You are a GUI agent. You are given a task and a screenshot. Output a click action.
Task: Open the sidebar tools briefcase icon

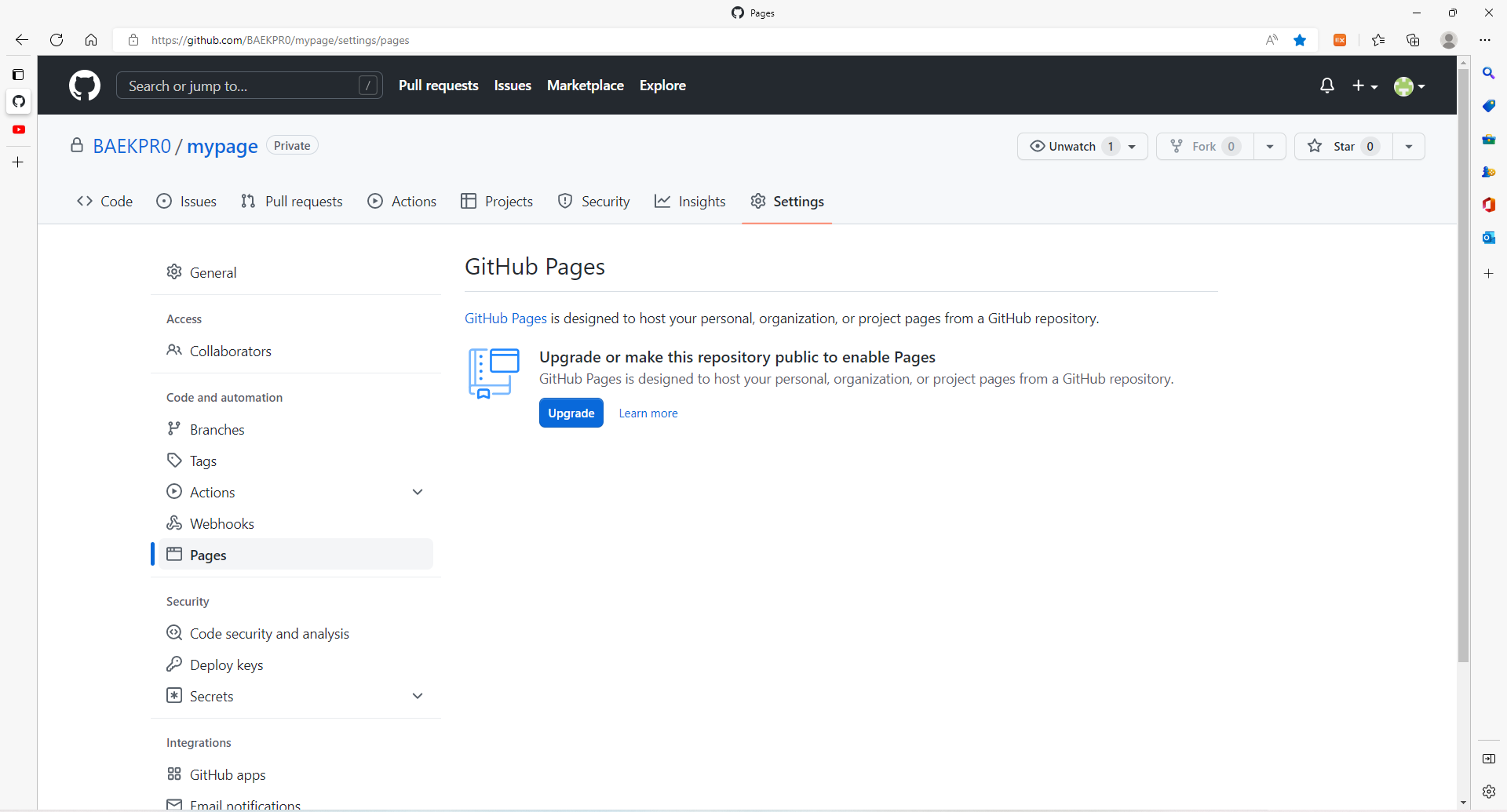coord(1489,139)
